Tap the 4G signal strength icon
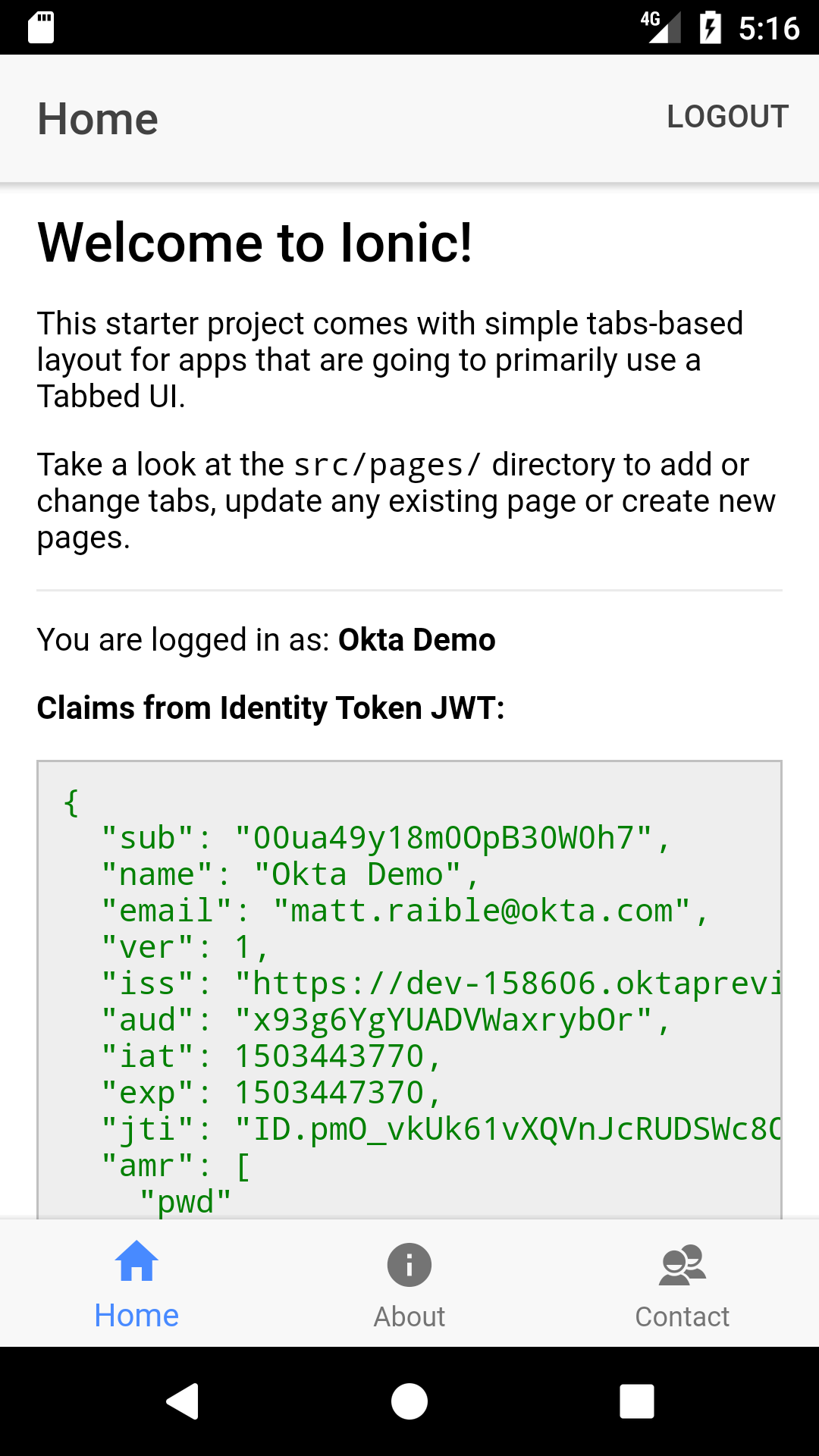 tap(661, 27)
